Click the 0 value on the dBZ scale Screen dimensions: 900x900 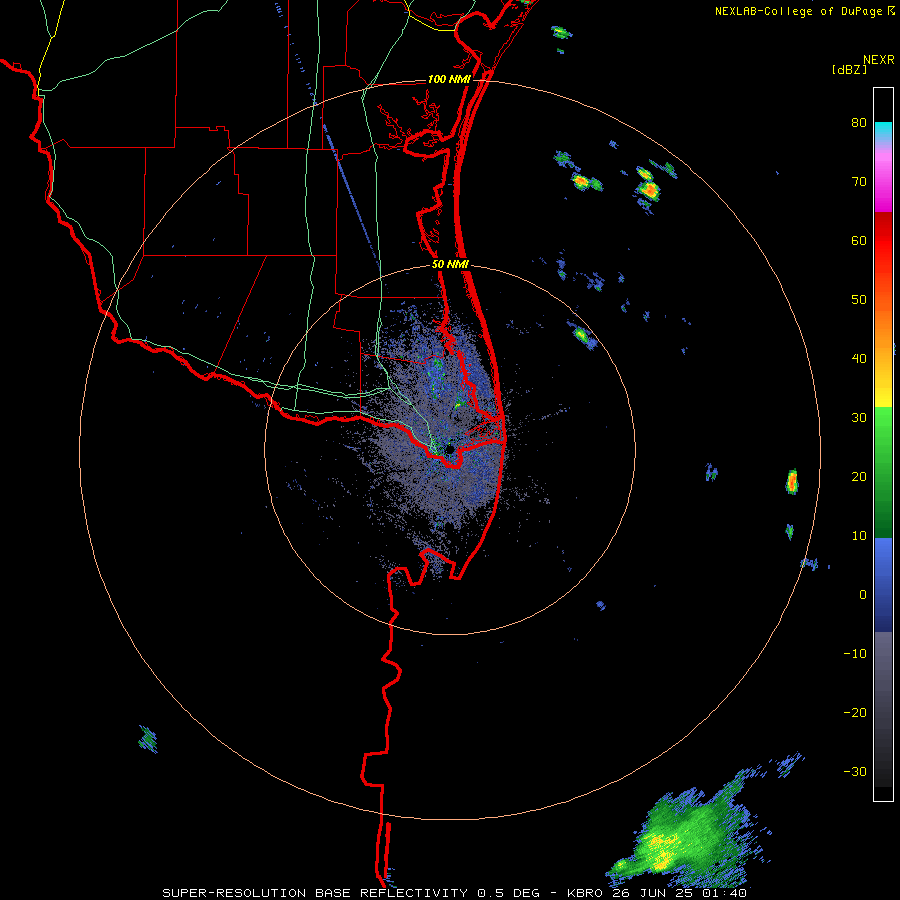863,595
